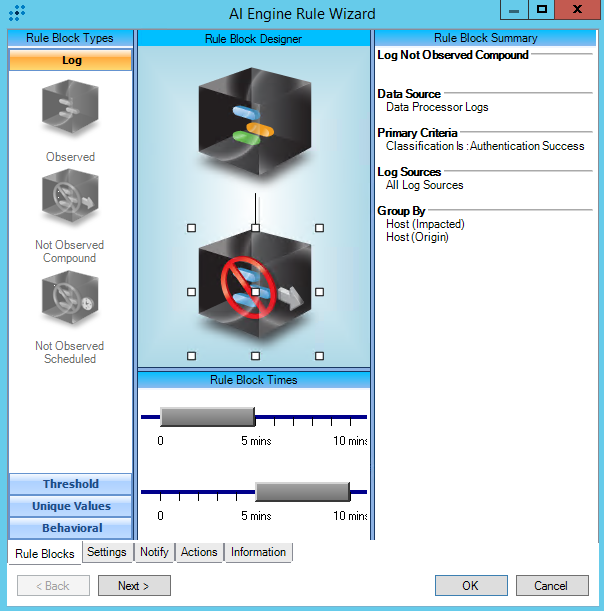
Task: Maximize the wizard window
Action: (541, 10)
